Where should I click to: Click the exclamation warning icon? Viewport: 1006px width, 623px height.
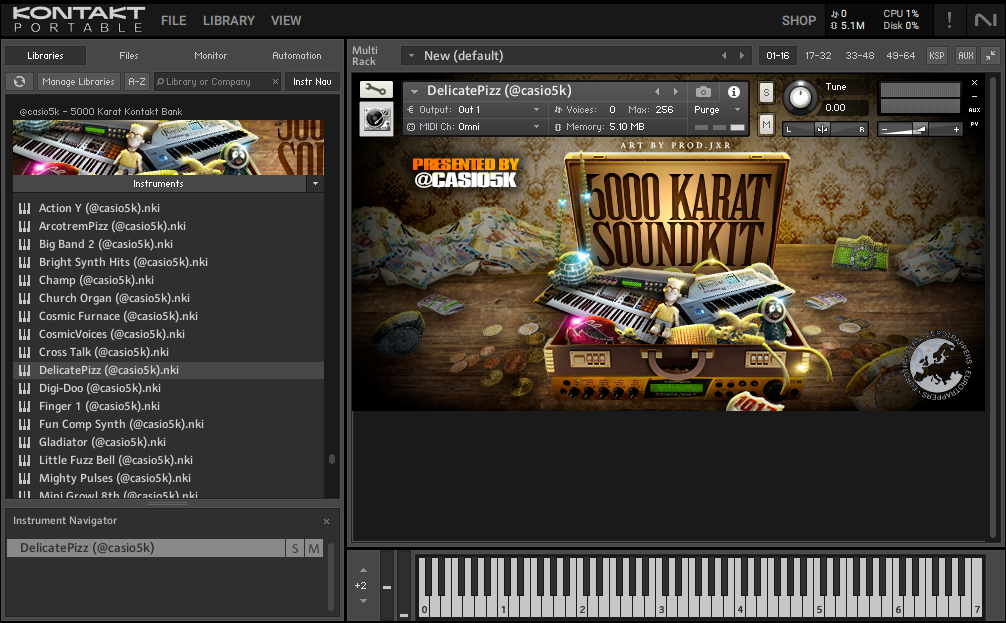[949, 20]
